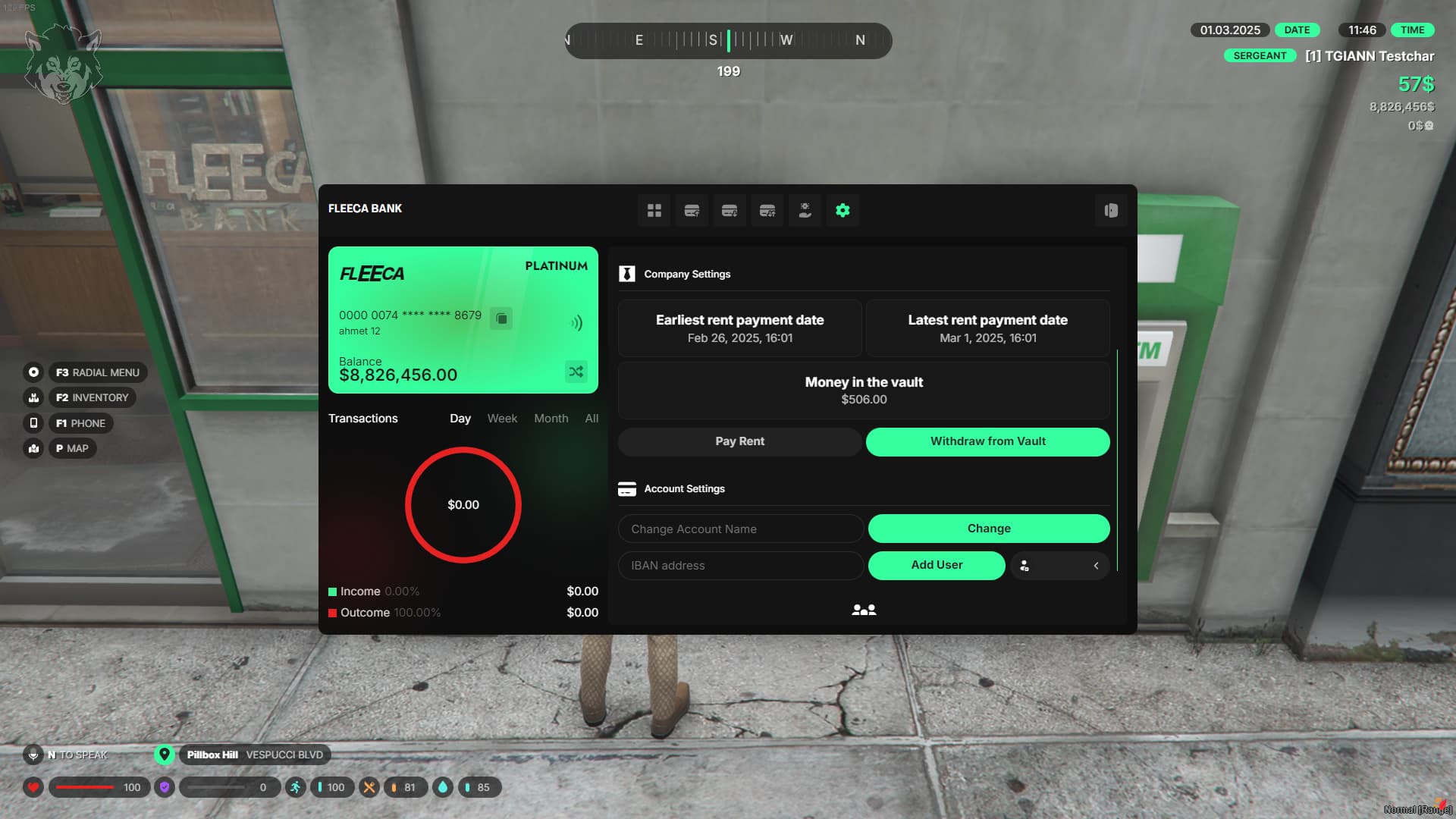Shuffle to regenerate card number
The image size is (1456, 819).
coord(576,372)
